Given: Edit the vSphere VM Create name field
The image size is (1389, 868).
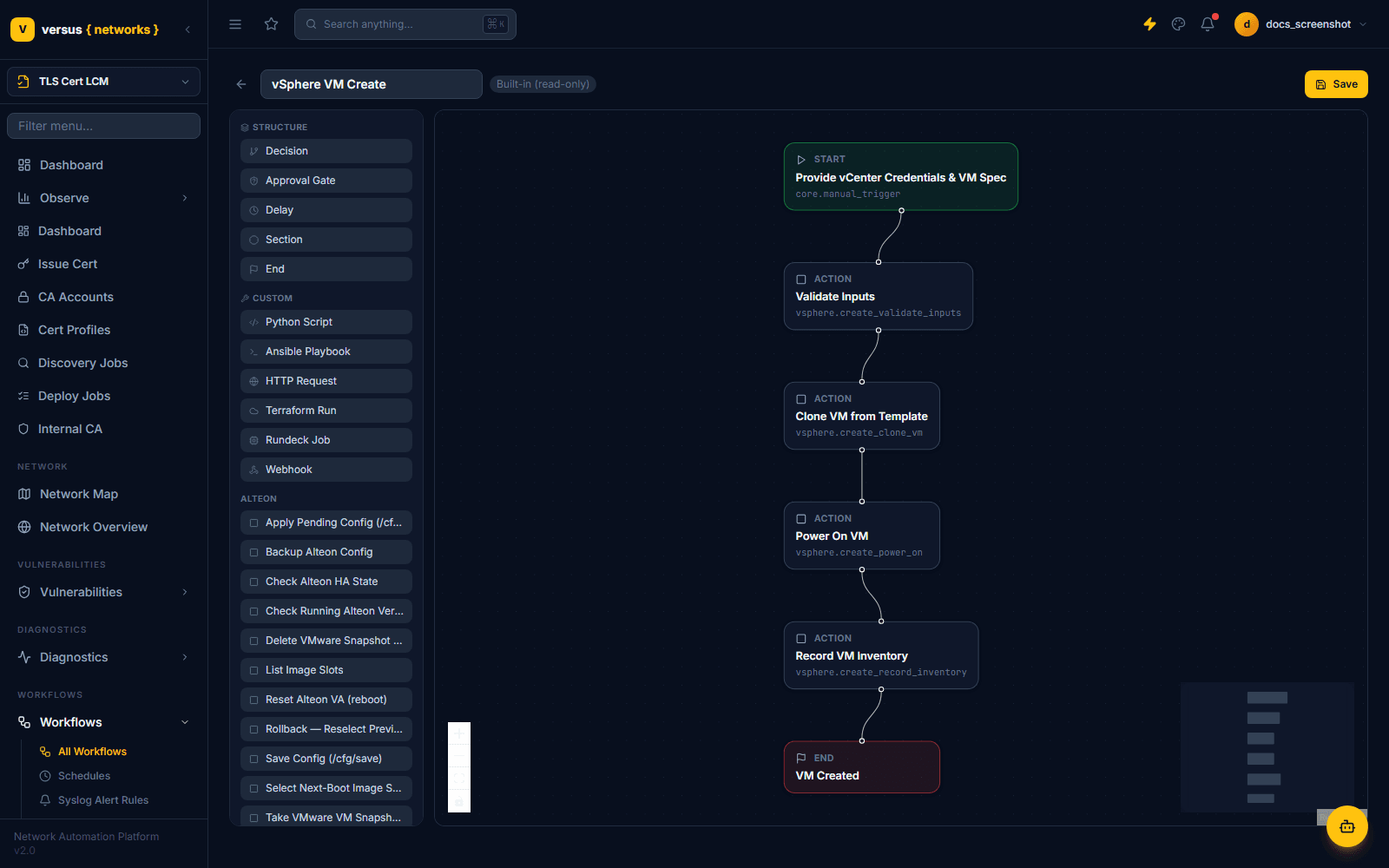Looking at the screenshot, I should (372, 84).
